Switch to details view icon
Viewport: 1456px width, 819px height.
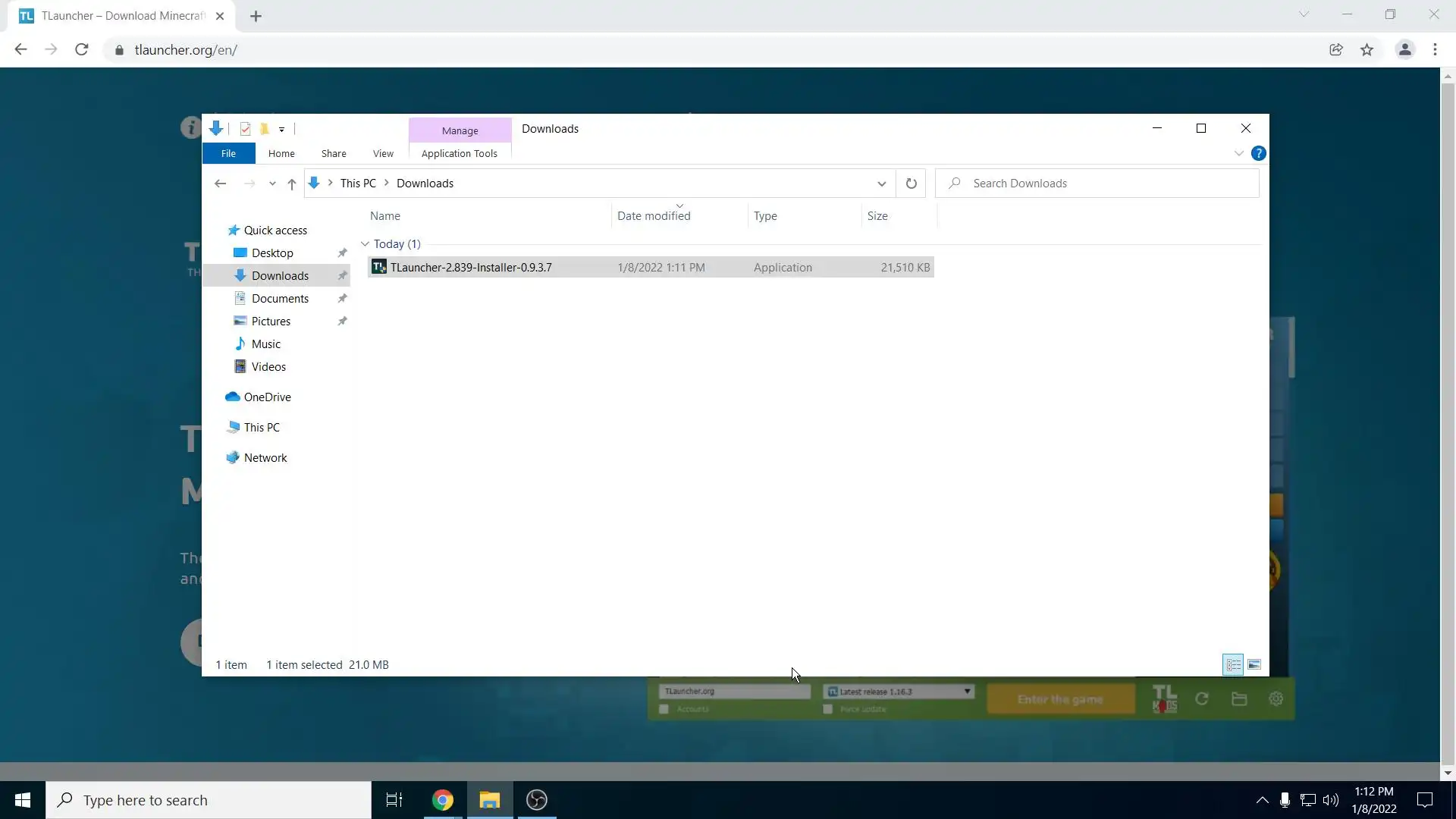coord(1233,665)
